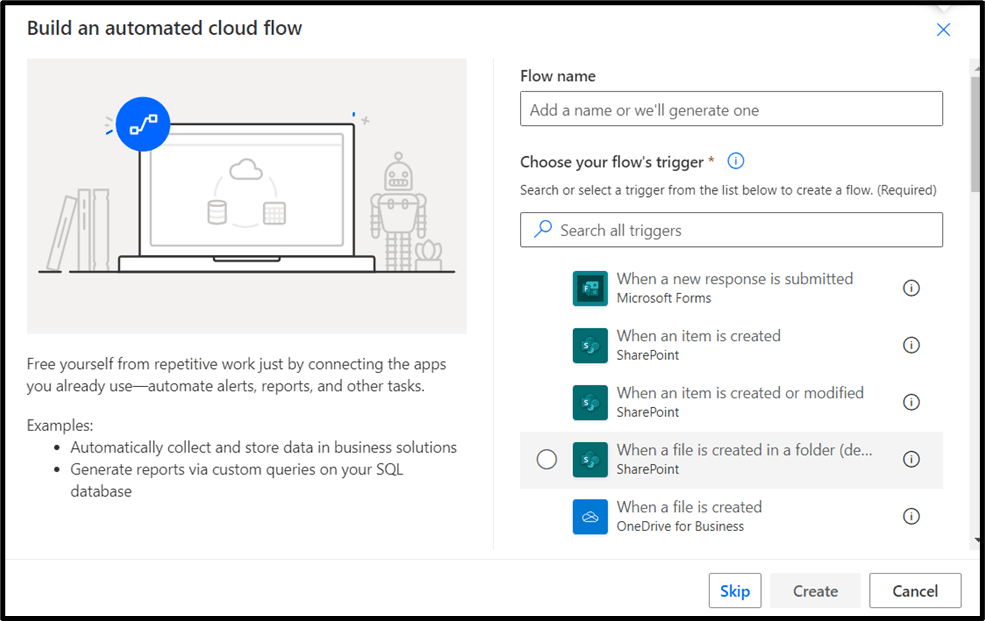View info for OneDrive 'When a file is created'

(x=911, y=517)
